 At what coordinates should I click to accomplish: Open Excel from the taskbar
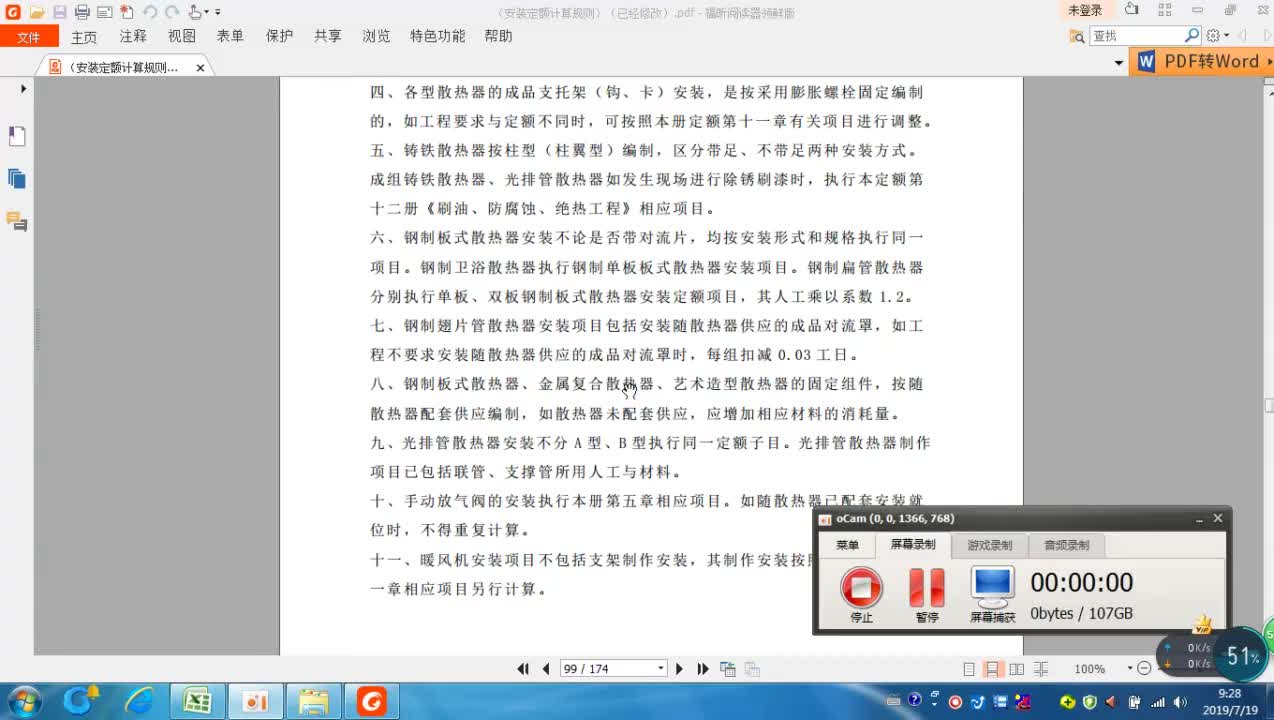tap(197, 702)
